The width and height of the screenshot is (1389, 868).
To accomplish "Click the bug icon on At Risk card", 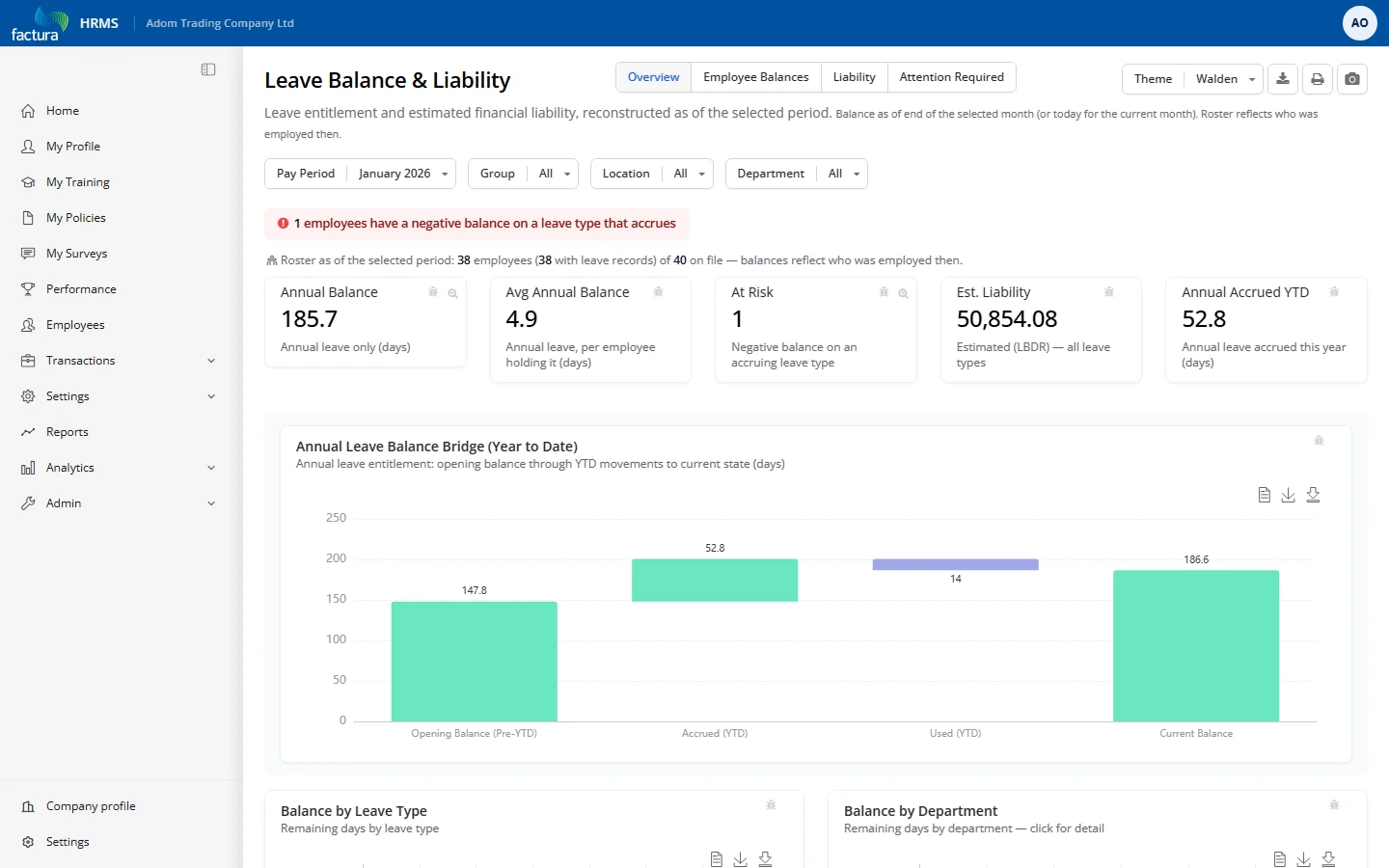I will 884,292.
